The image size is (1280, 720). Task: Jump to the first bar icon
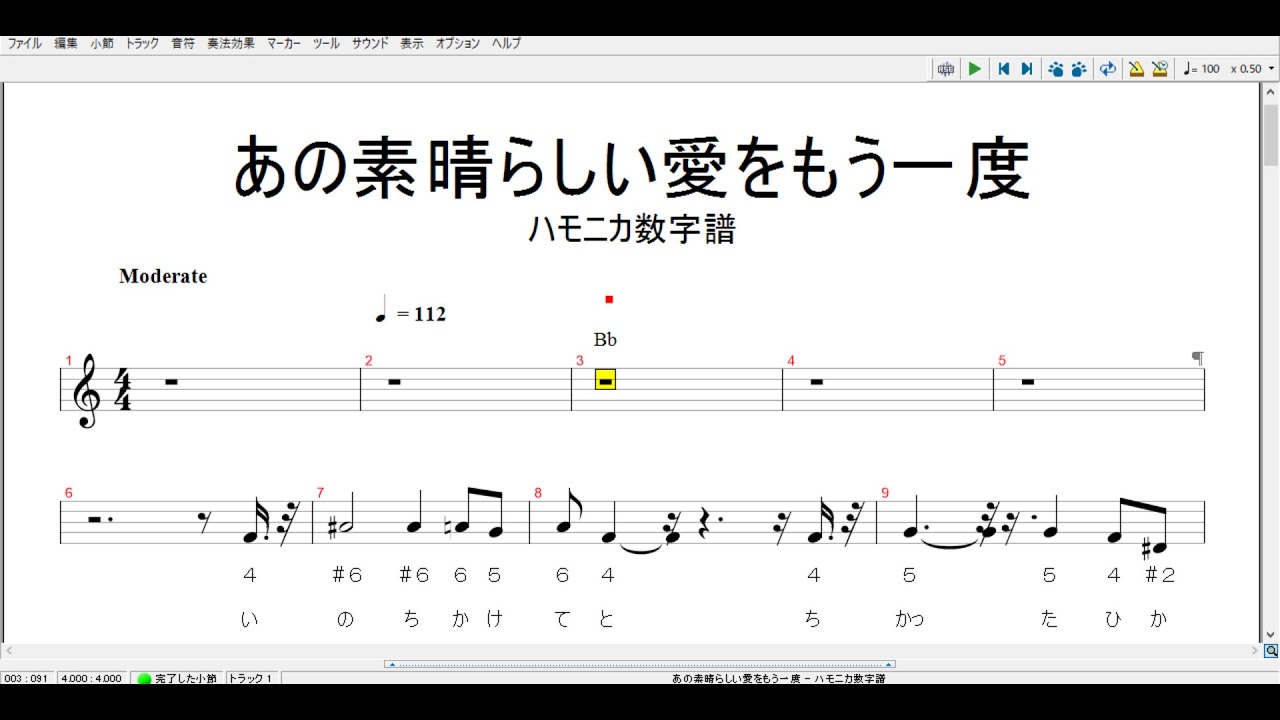pos(1004,69)
